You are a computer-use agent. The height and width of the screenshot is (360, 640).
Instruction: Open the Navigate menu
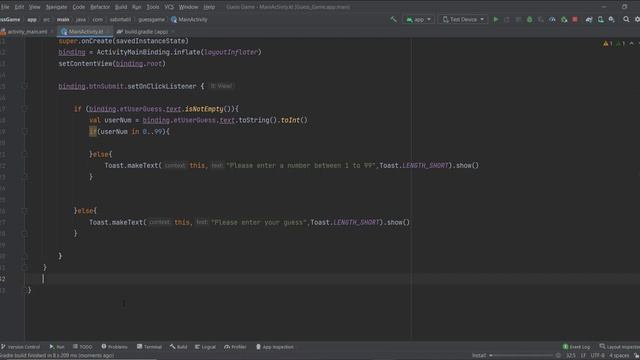coord(56,7)
